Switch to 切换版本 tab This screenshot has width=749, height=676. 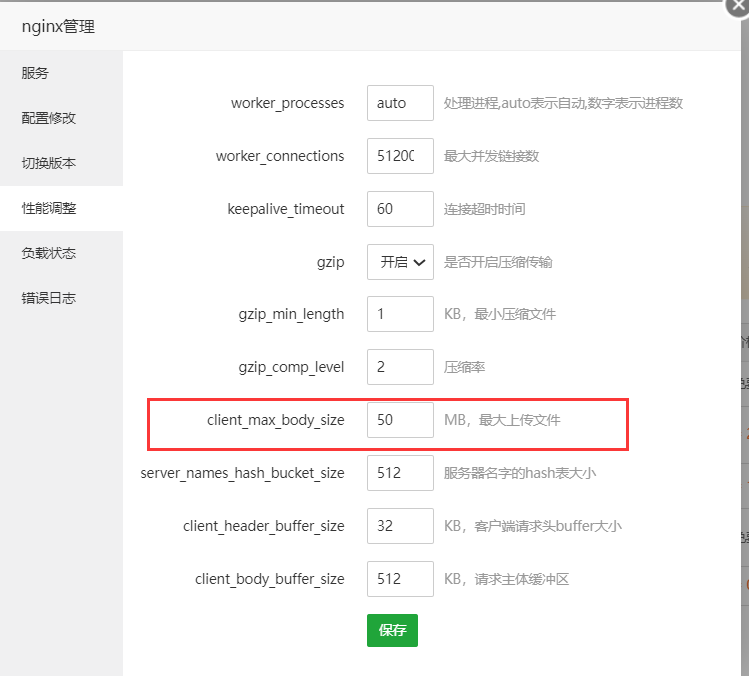pos(61,163)
